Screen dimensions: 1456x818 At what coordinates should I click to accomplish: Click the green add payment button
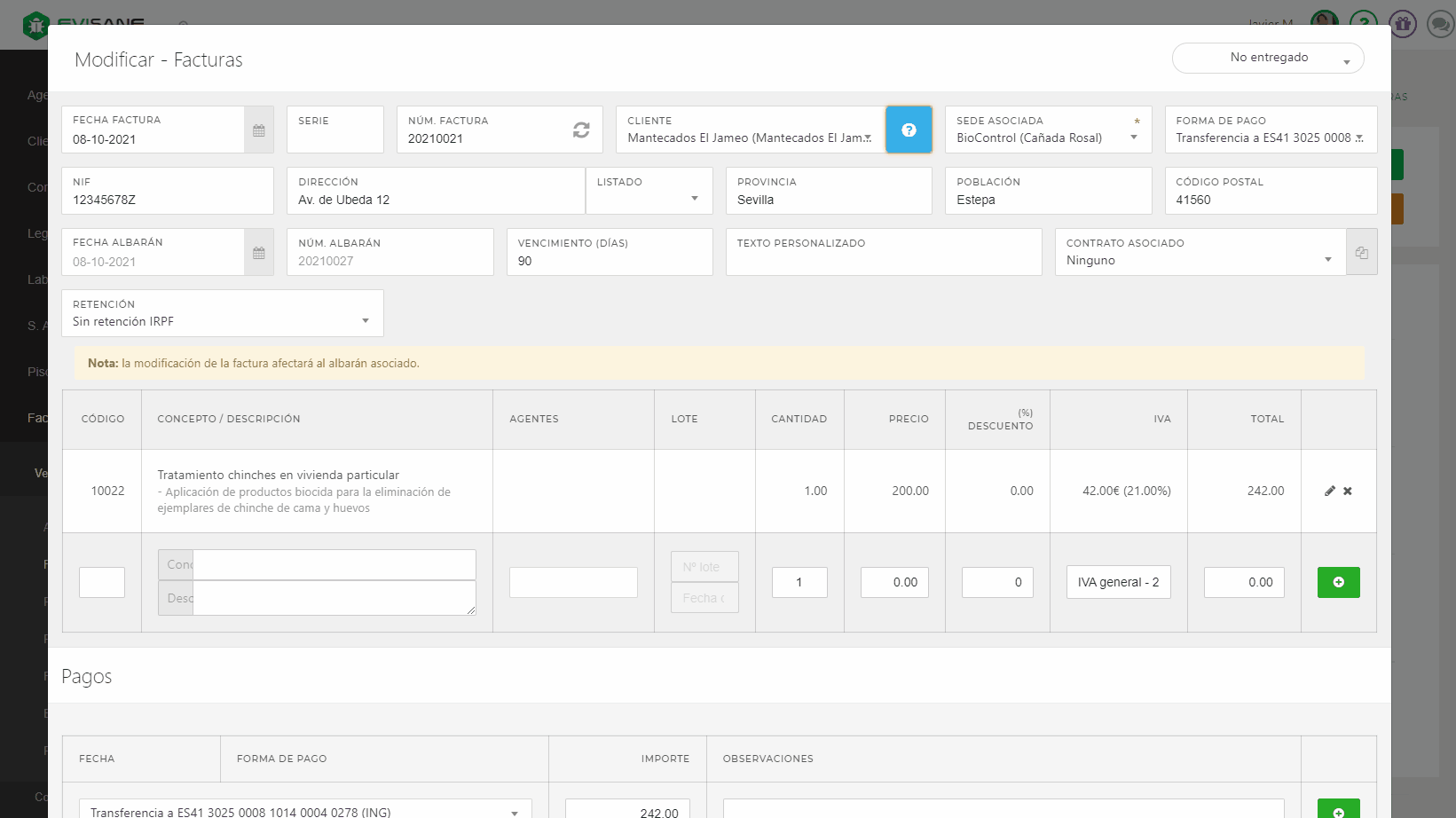[1338, 811]
